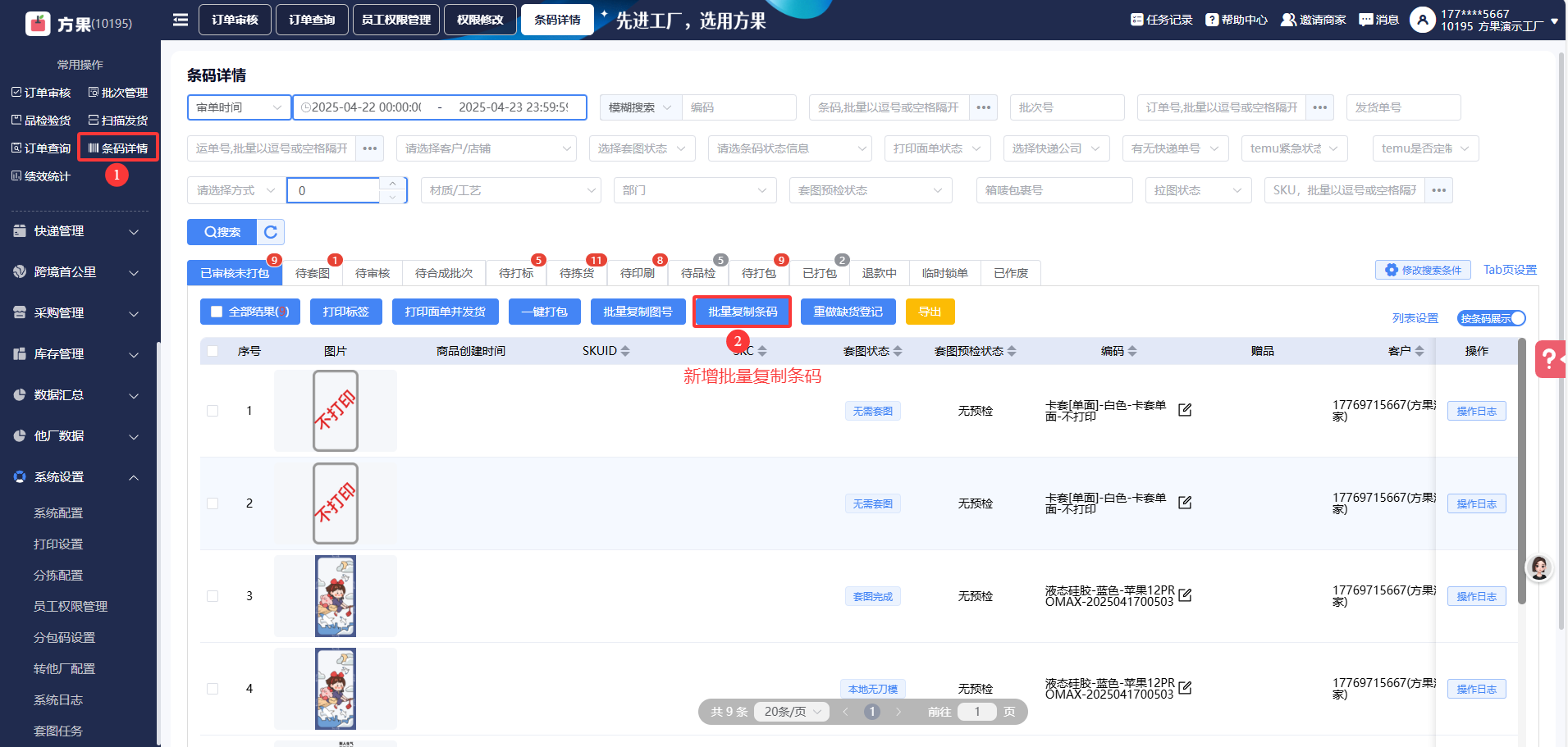This screenshot has height=747, width=1568.
Task: Click the hamburger menu collapse icon
Action: click(x=181, y=20)
